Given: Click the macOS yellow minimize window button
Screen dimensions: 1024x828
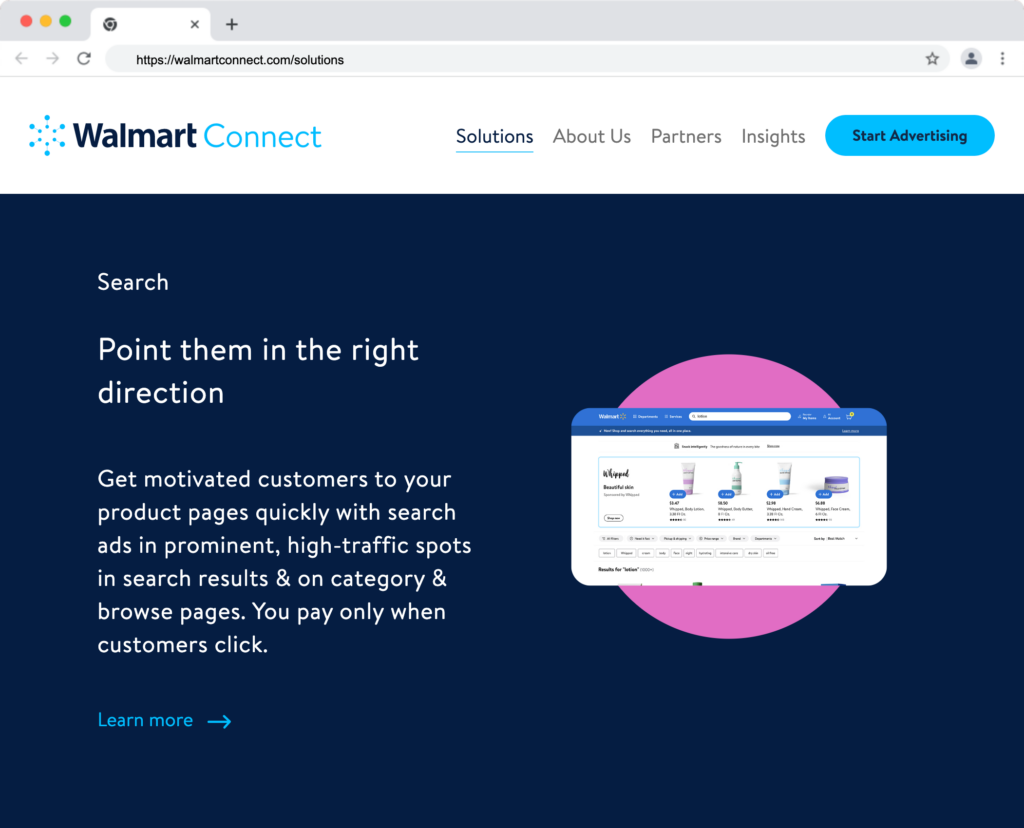Looking at the screenshot, I should coord(46,21).
